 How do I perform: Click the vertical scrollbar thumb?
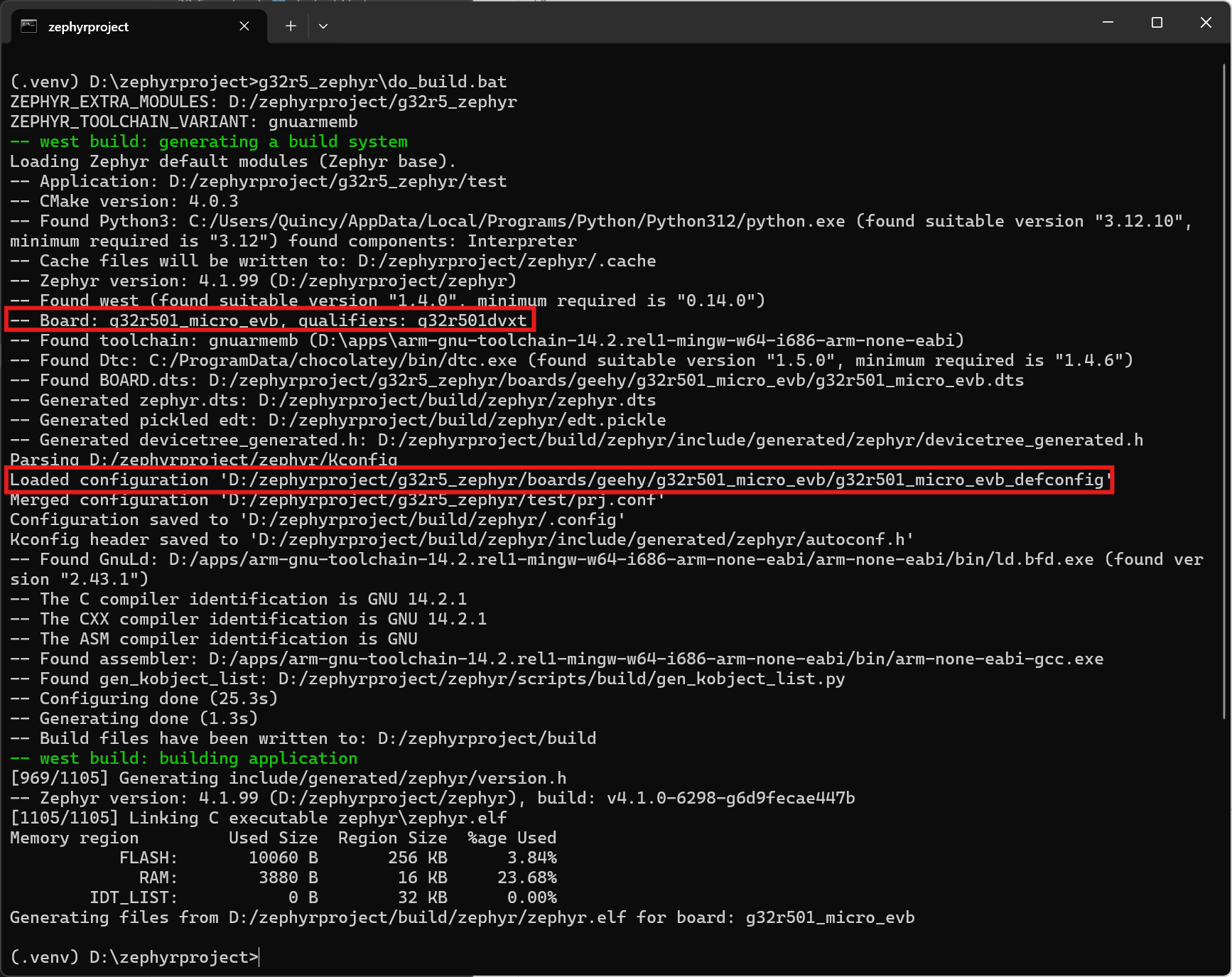pos(1224,391)
